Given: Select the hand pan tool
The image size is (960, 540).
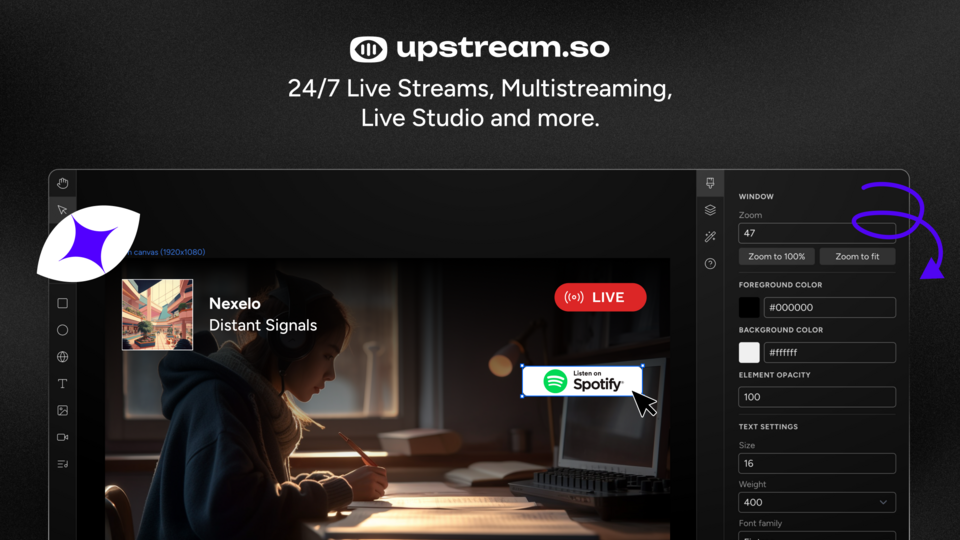Looking at the screenshot, I should (x=62, y=183).
